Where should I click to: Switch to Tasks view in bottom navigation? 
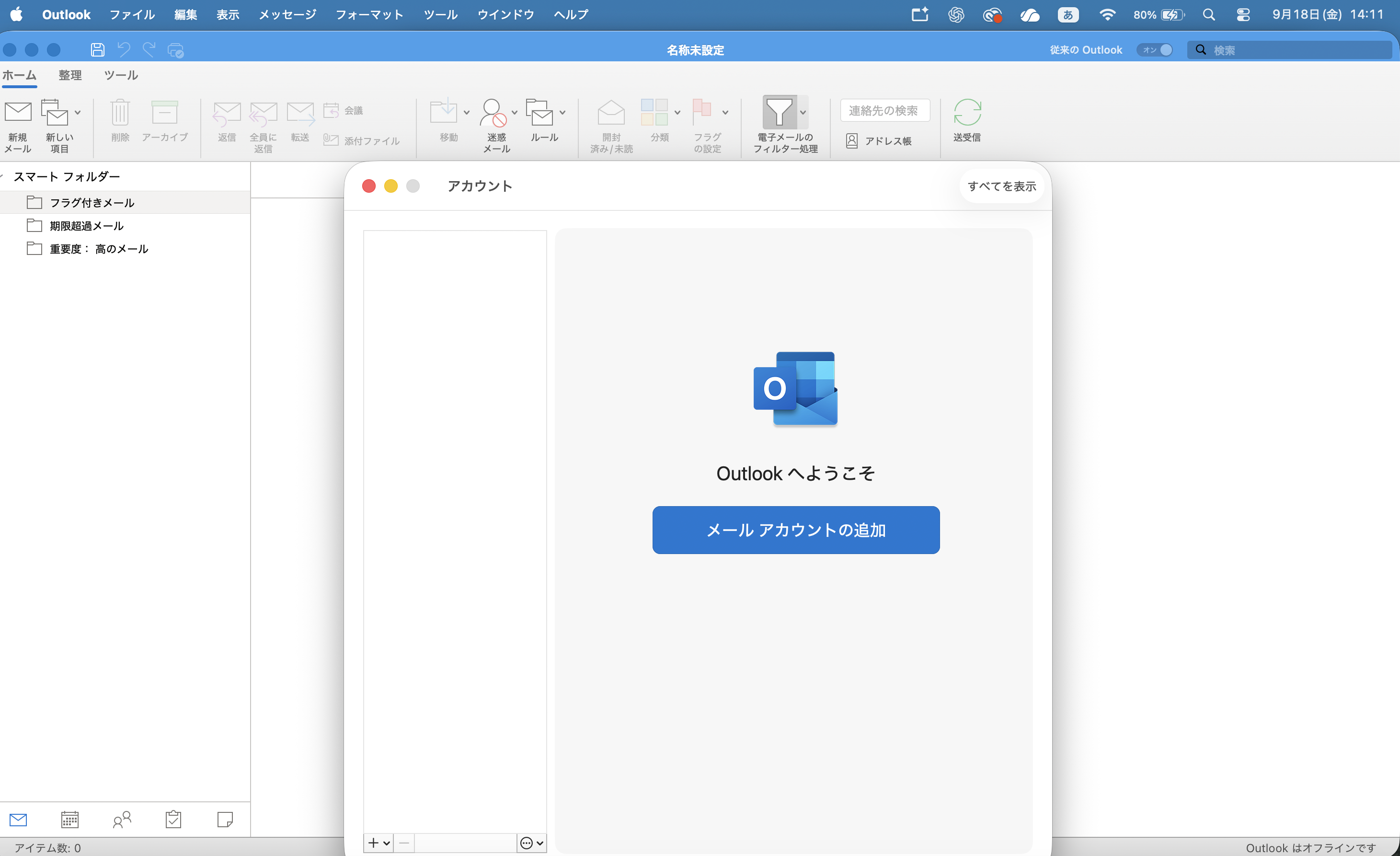(173, 820)
